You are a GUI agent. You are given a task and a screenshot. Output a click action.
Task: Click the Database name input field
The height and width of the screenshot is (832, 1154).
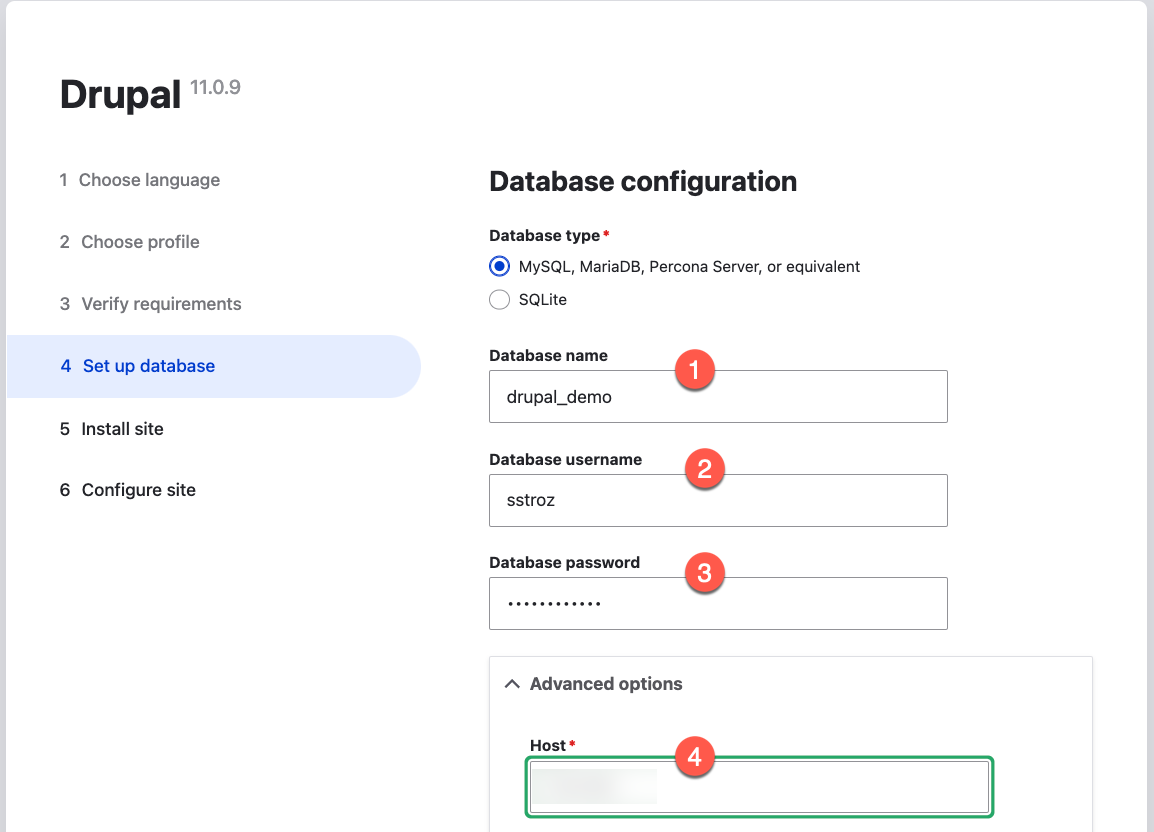[x=718, y=397]
